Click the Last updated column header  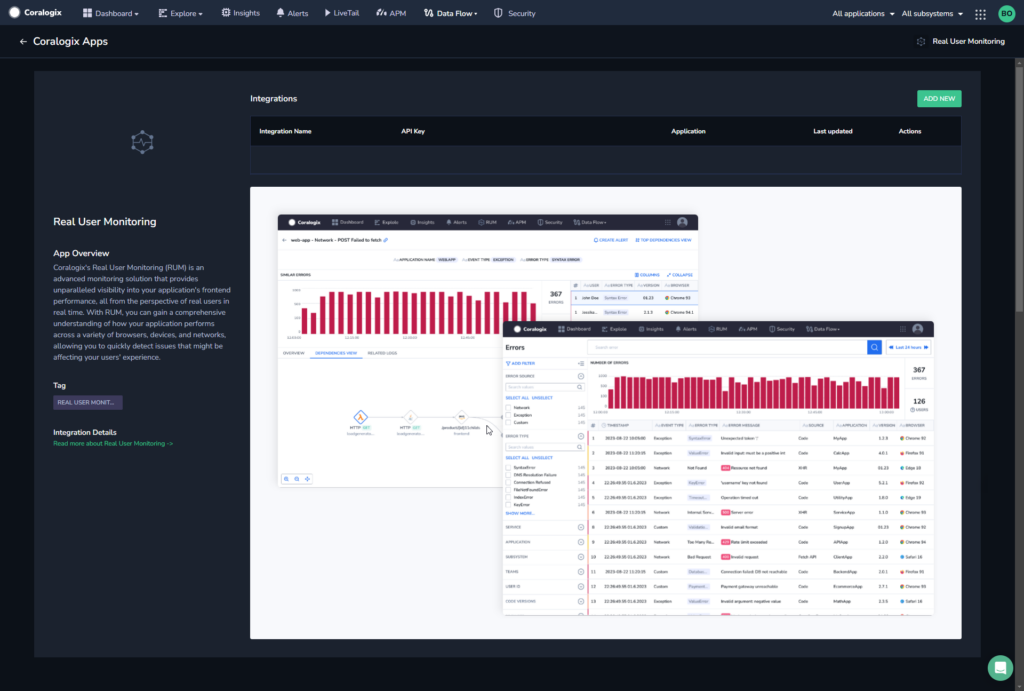(x=833, y=131)
